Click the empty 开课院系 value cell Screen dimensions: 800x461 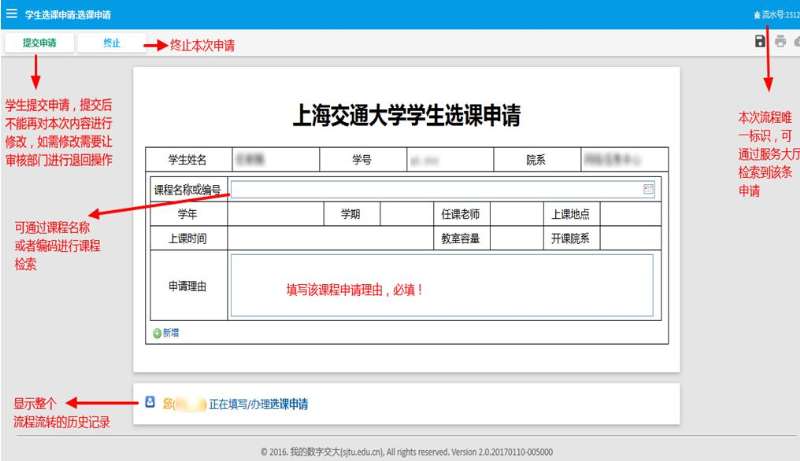pyautogui.click(x=630, y=238)
